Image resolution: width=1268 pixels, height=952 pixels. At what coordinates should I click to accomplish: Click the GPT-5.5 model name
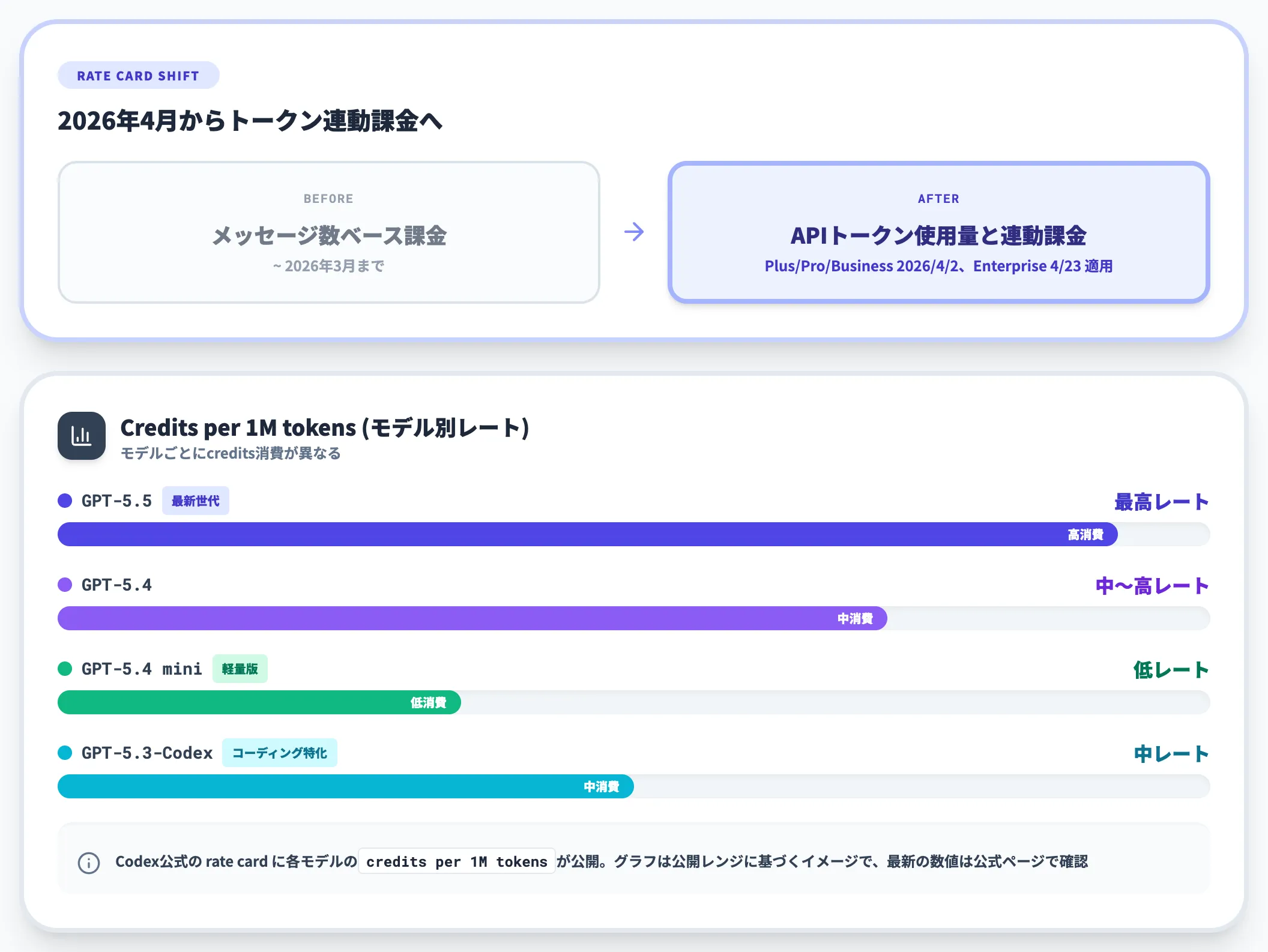tap(116, 501)
